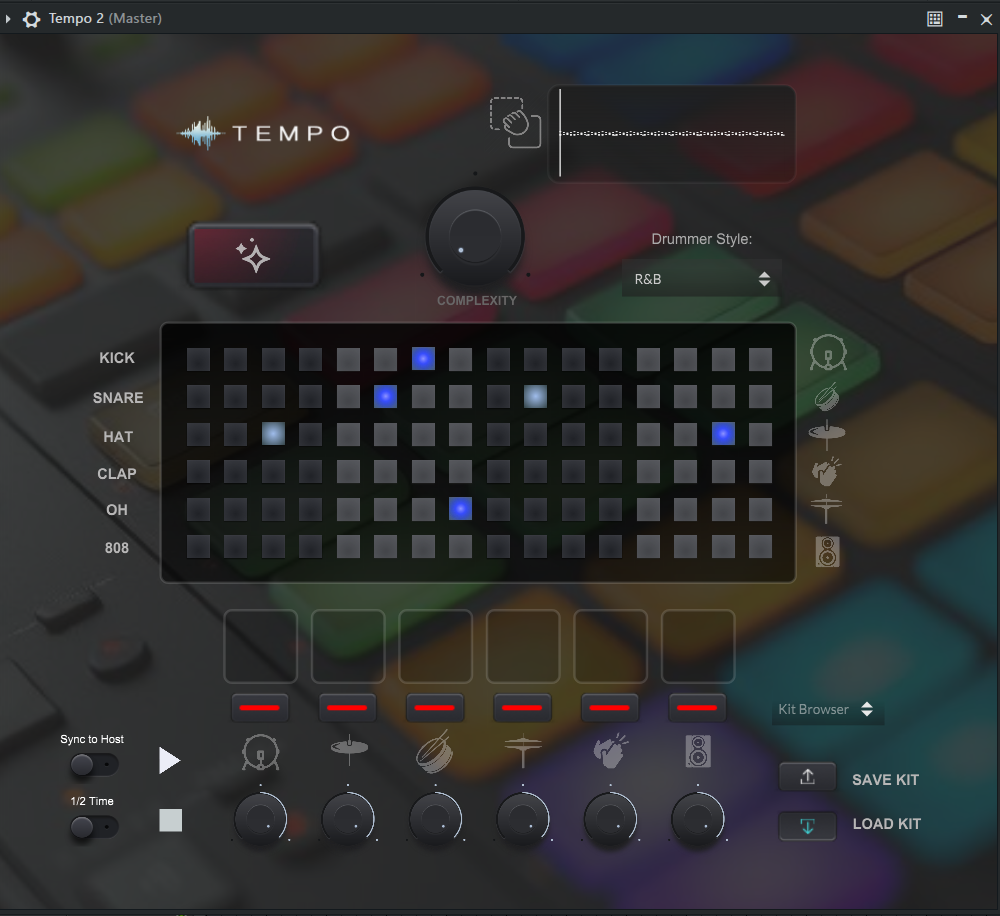Viewport: 1000px width, 916px height.
Task: Select the clap hands icon above the bottom knobs
Action: 610,751
